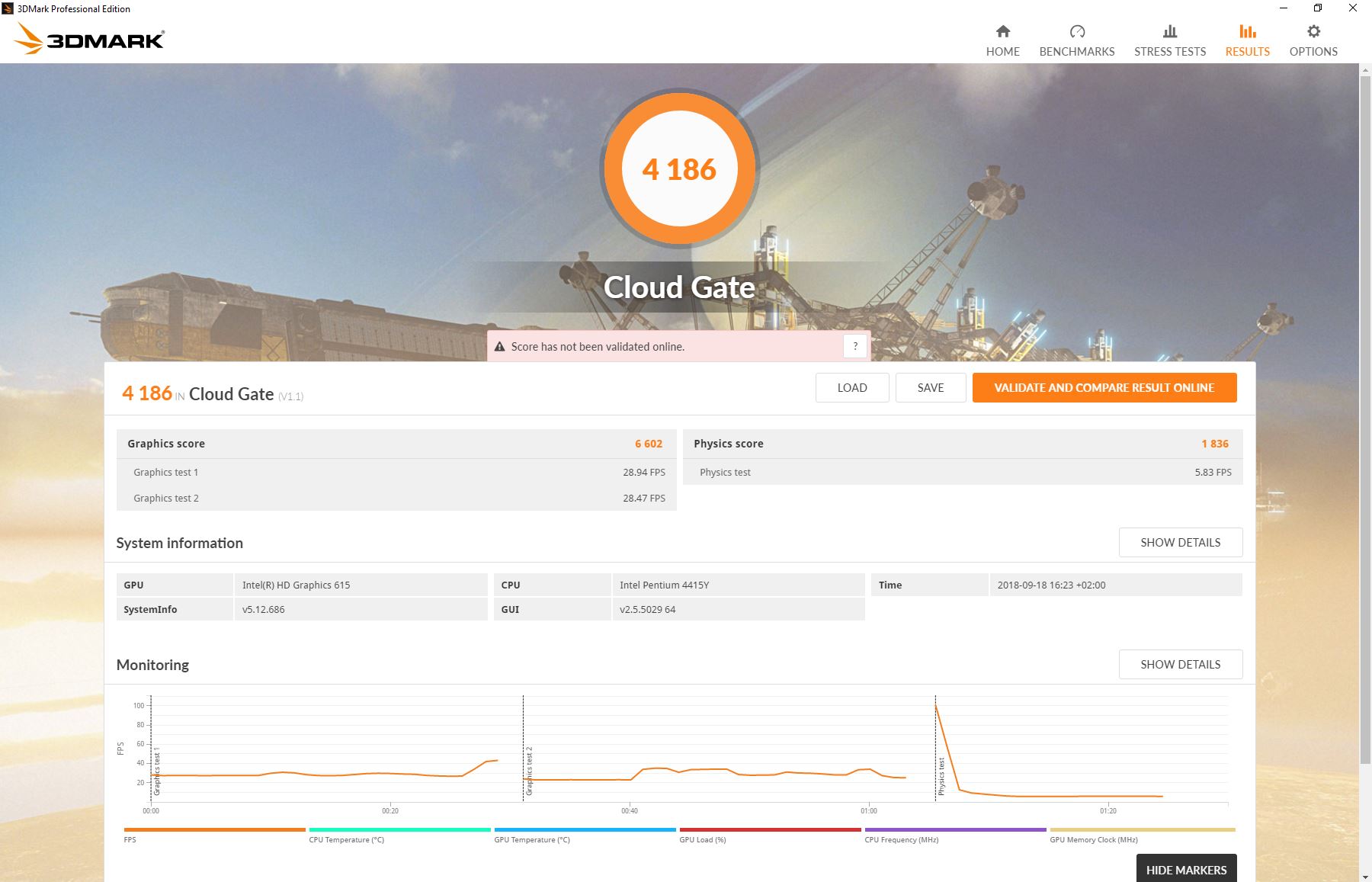
Task: Switch to the BENCHMARKS tab
Action: tap(1076, 51)
